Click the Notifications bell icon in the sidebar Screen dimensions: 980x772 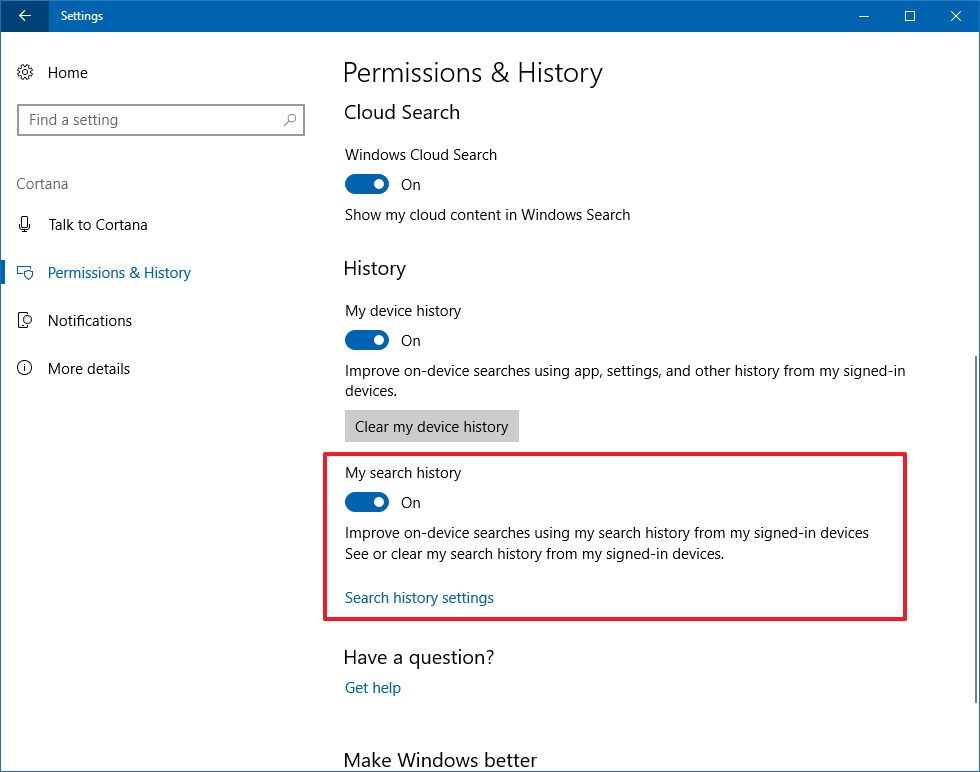[25, 320]
